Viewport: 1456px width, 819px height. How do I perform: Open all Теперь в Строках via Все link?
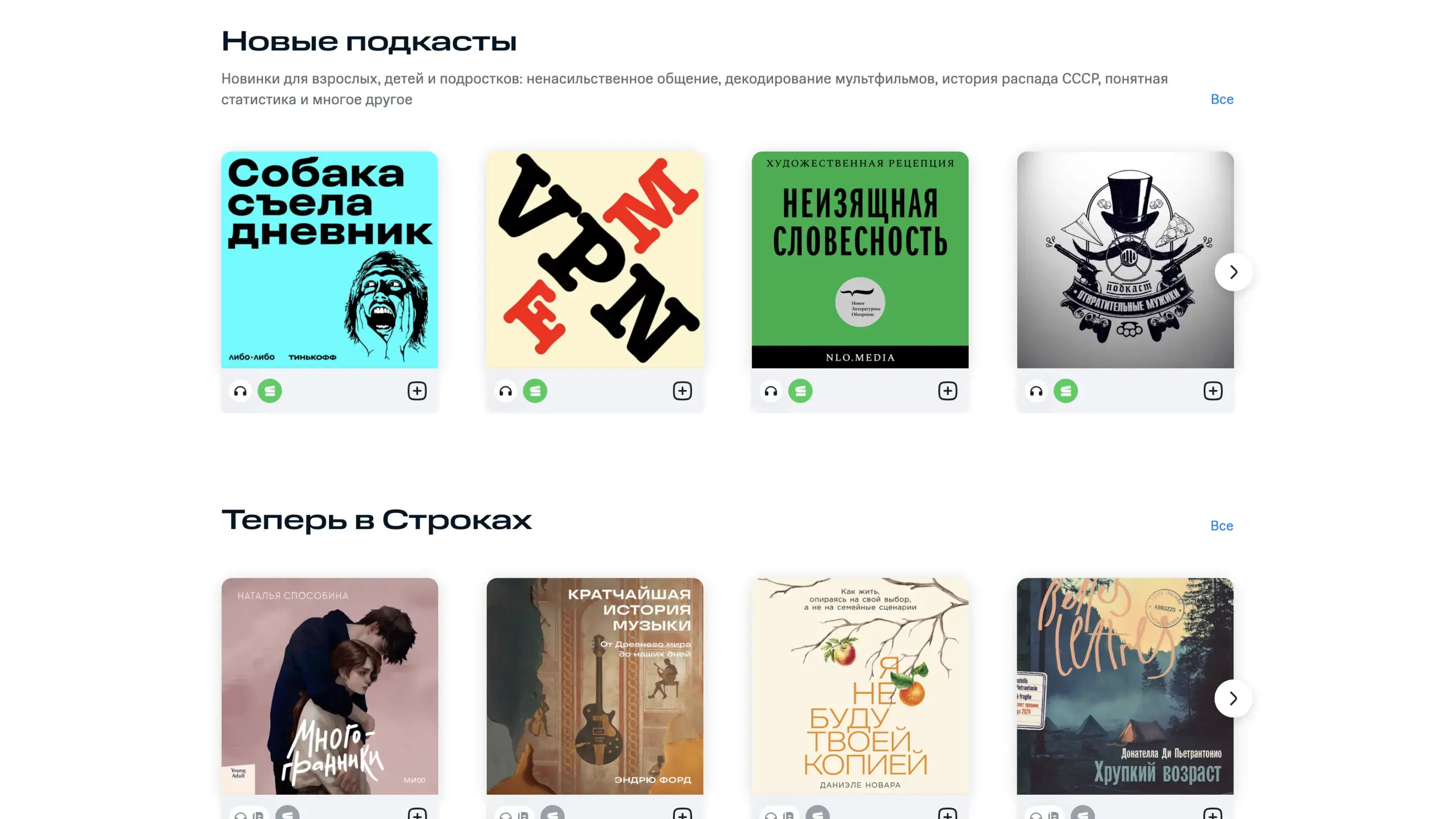point(1222,526)
